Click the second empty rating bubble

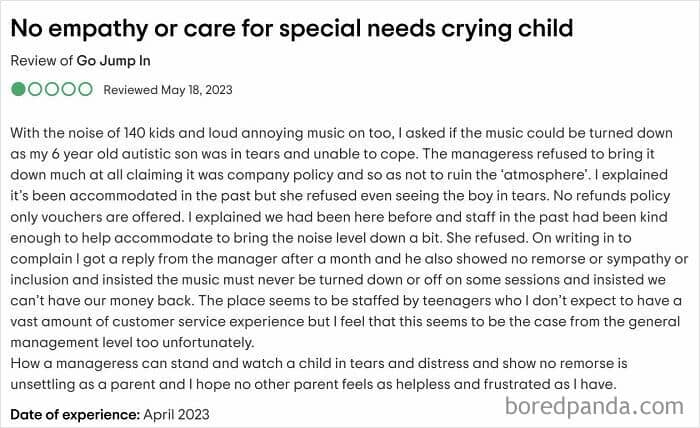[x=35, y=89]
